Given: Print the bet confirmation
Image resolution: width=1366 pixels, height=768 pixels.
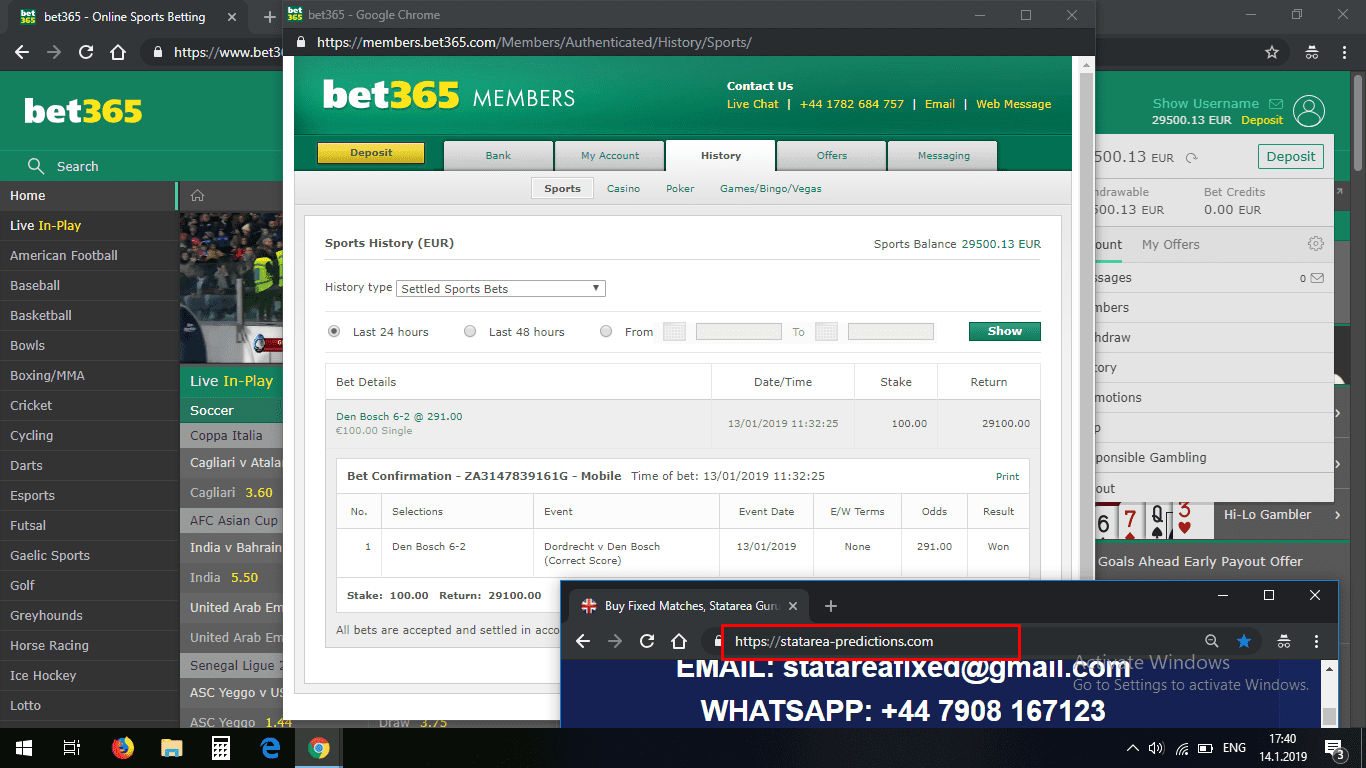Looking at the screenshot, I should [x=1007, y=477].
